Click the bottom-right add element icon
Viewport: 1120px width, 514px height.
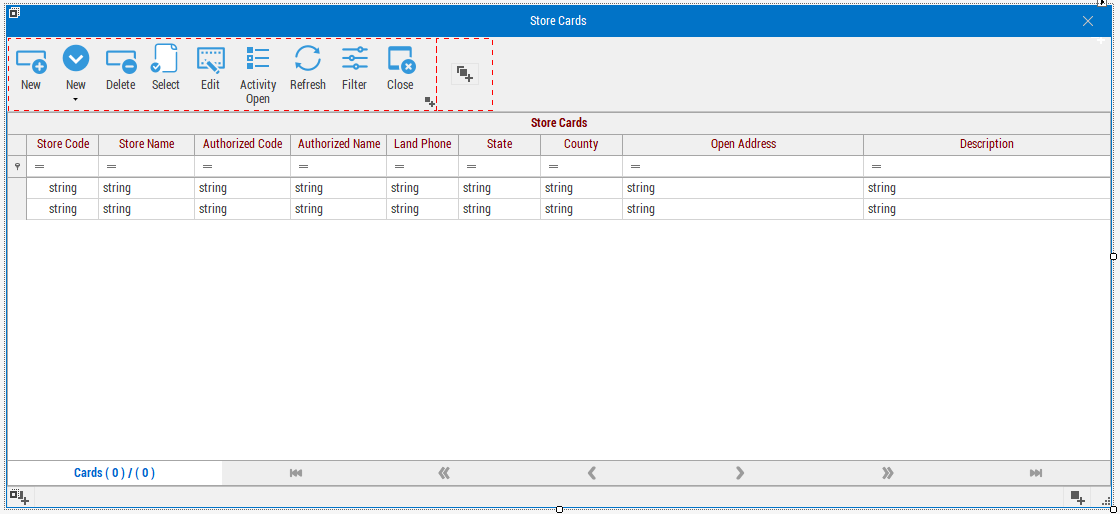(1078, 497)
